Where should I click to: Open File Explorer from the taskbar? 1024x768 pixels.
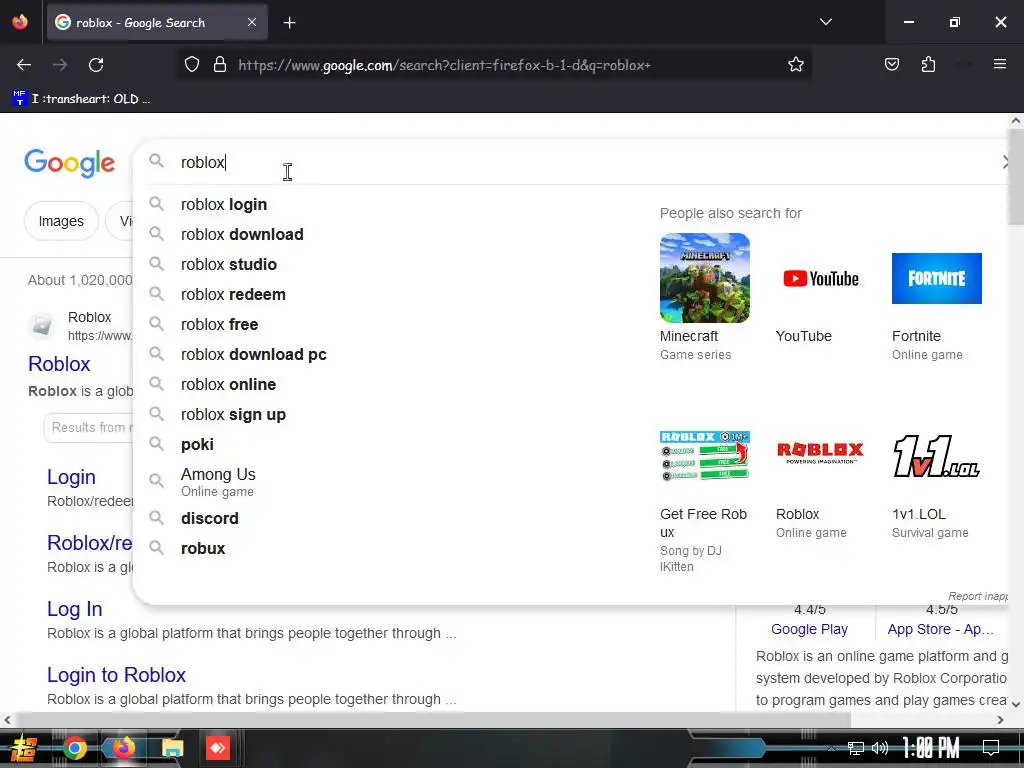pyautogui.click(x=172, y=748)
